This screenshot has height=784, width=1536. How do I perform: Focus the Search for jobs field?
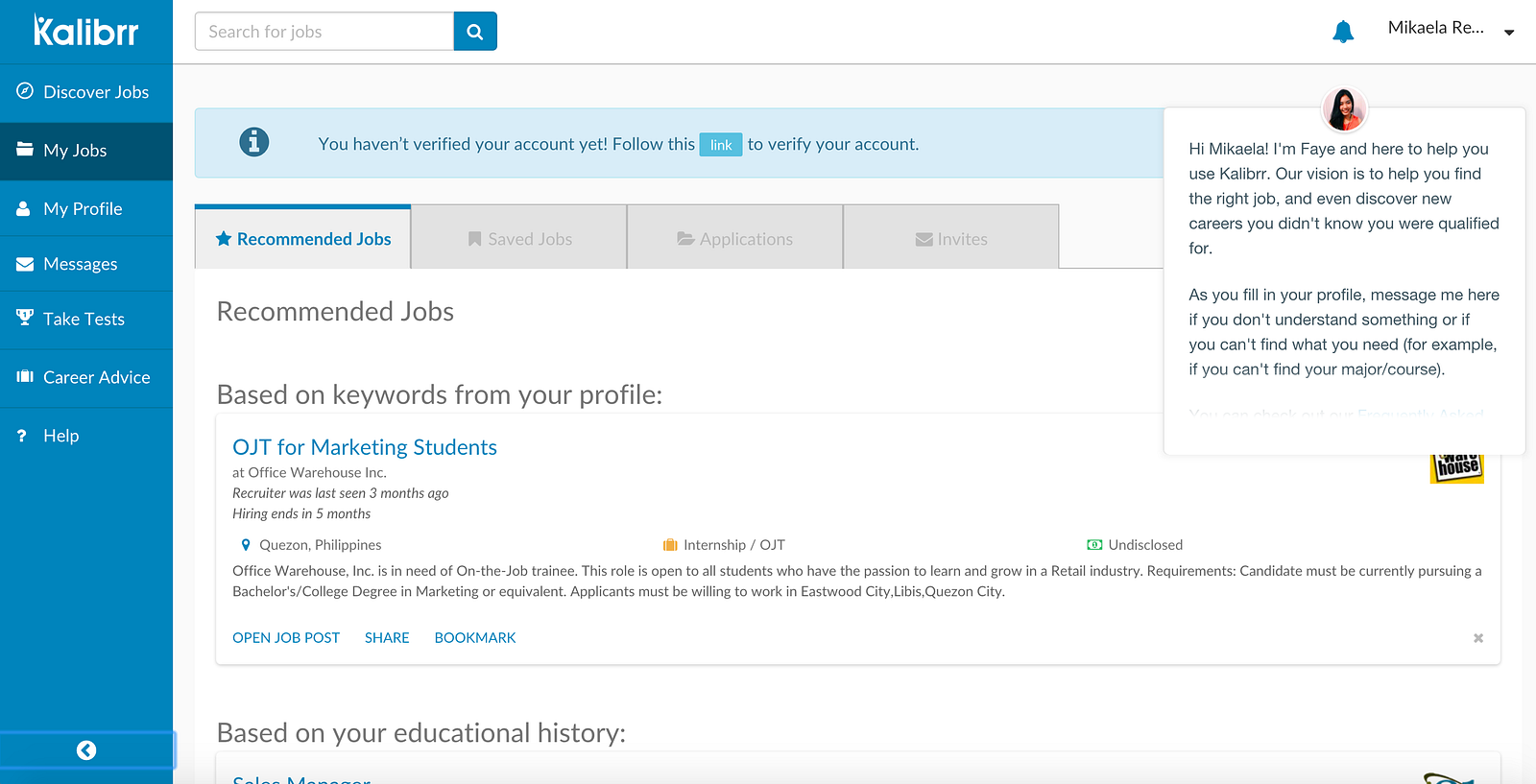click(x=324, y=32)
